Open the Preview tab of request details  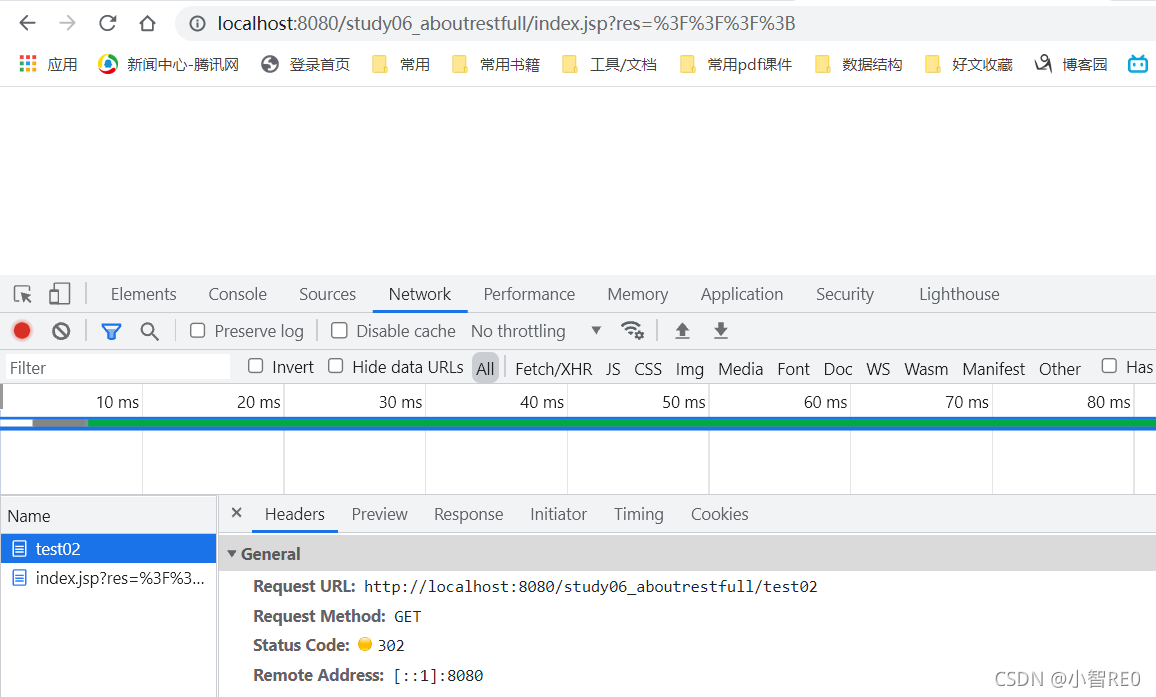coord(380,514)
